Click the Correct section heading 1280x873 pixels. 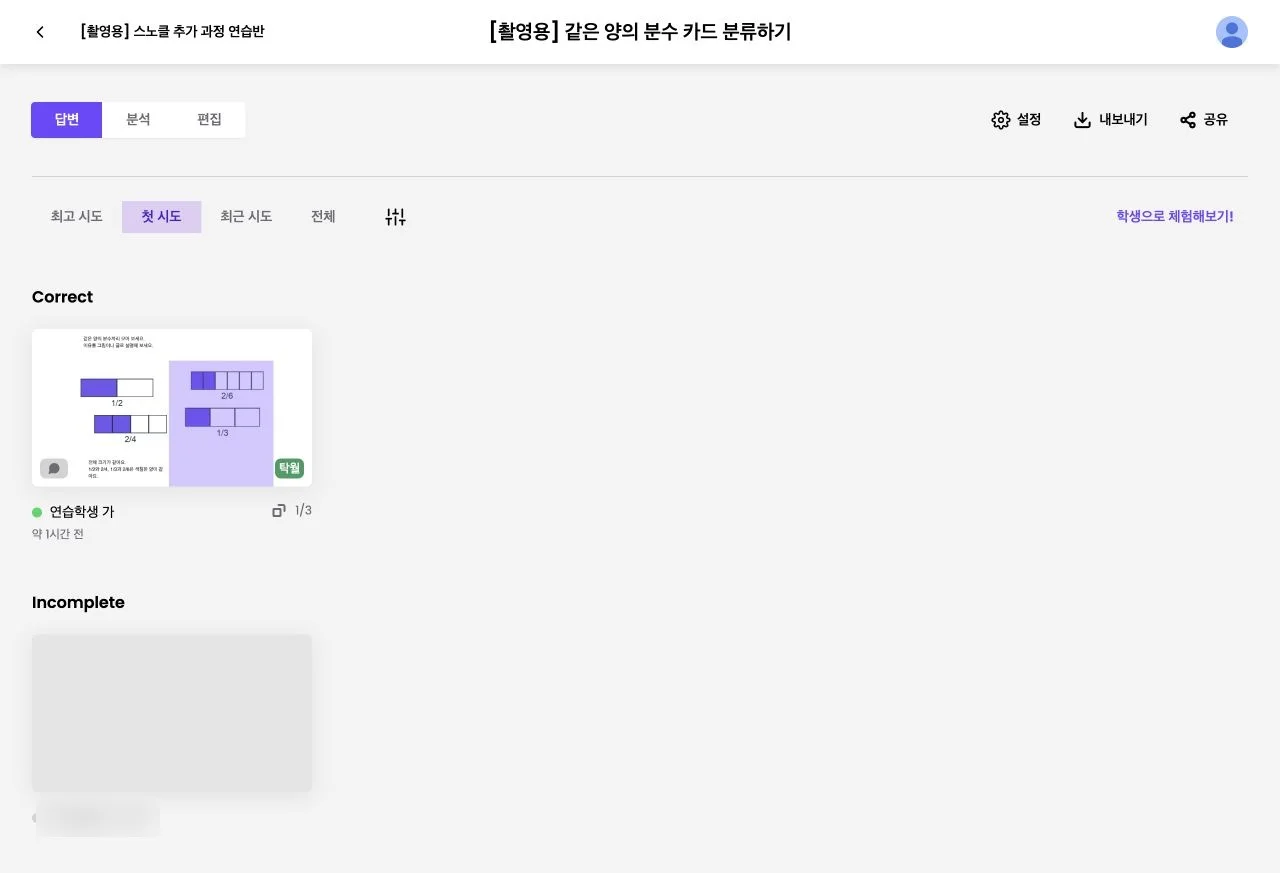click(62, 297)
